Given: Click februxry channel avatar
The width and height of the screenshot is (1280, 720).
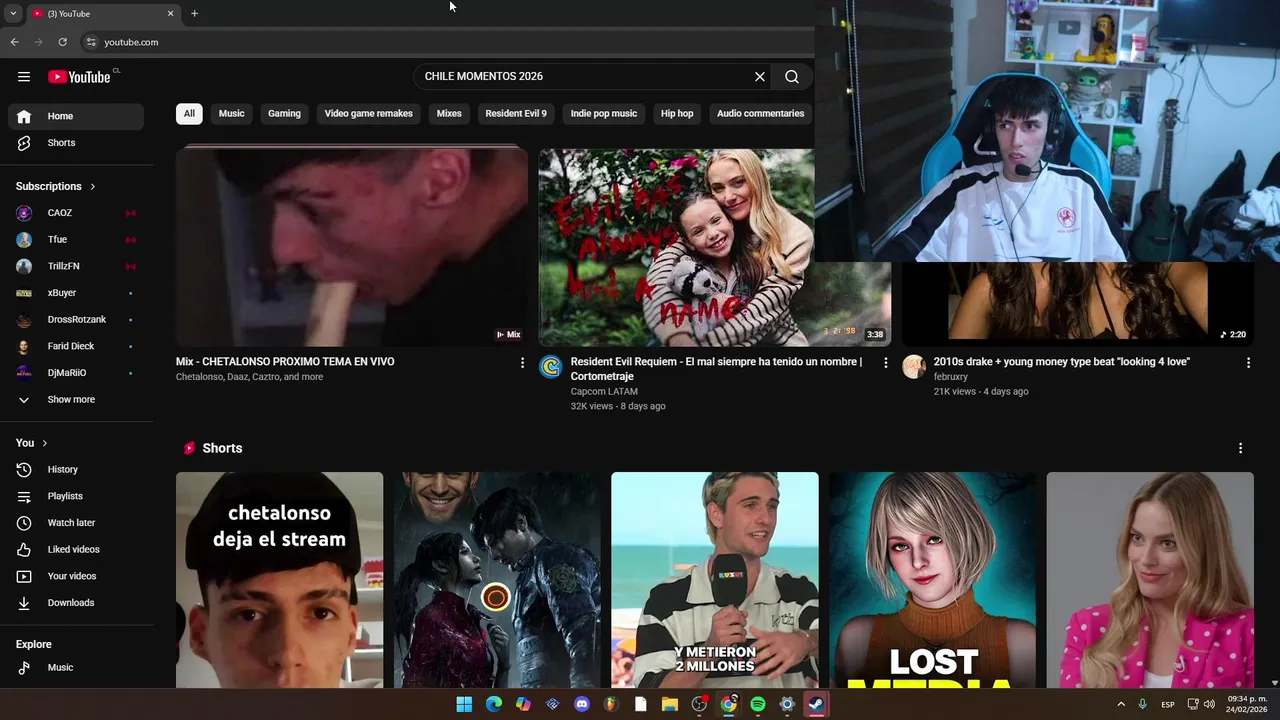Looking at the screenshot, I should 914,367.
